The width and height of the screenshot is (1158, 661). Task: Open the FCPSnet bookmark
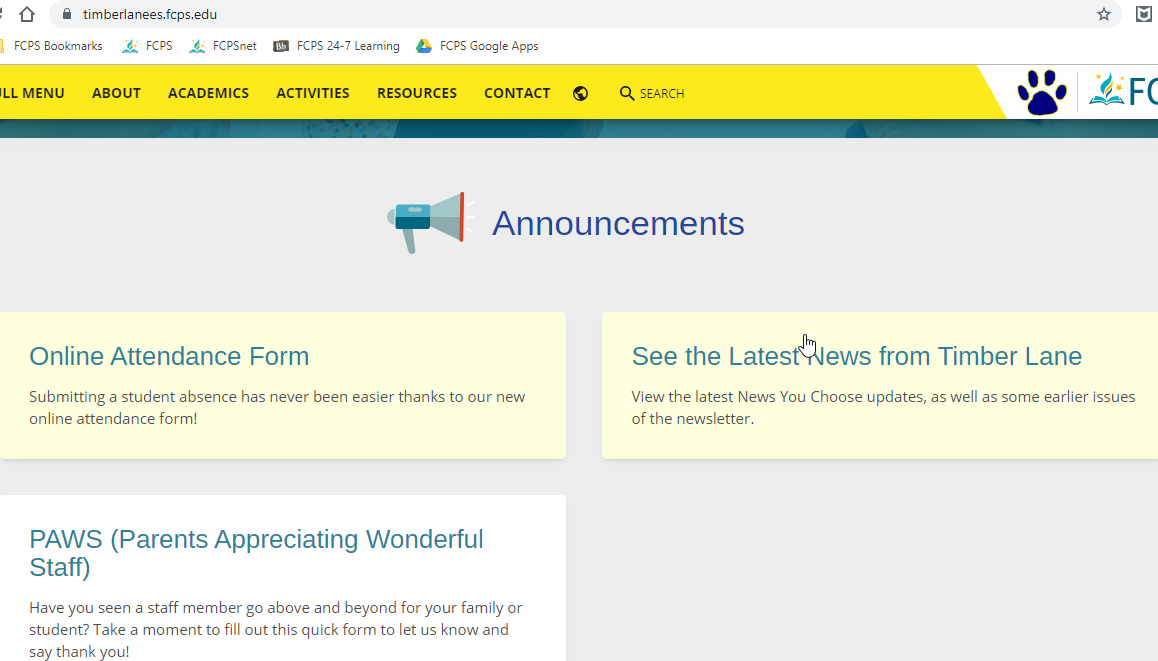point(223,46)
